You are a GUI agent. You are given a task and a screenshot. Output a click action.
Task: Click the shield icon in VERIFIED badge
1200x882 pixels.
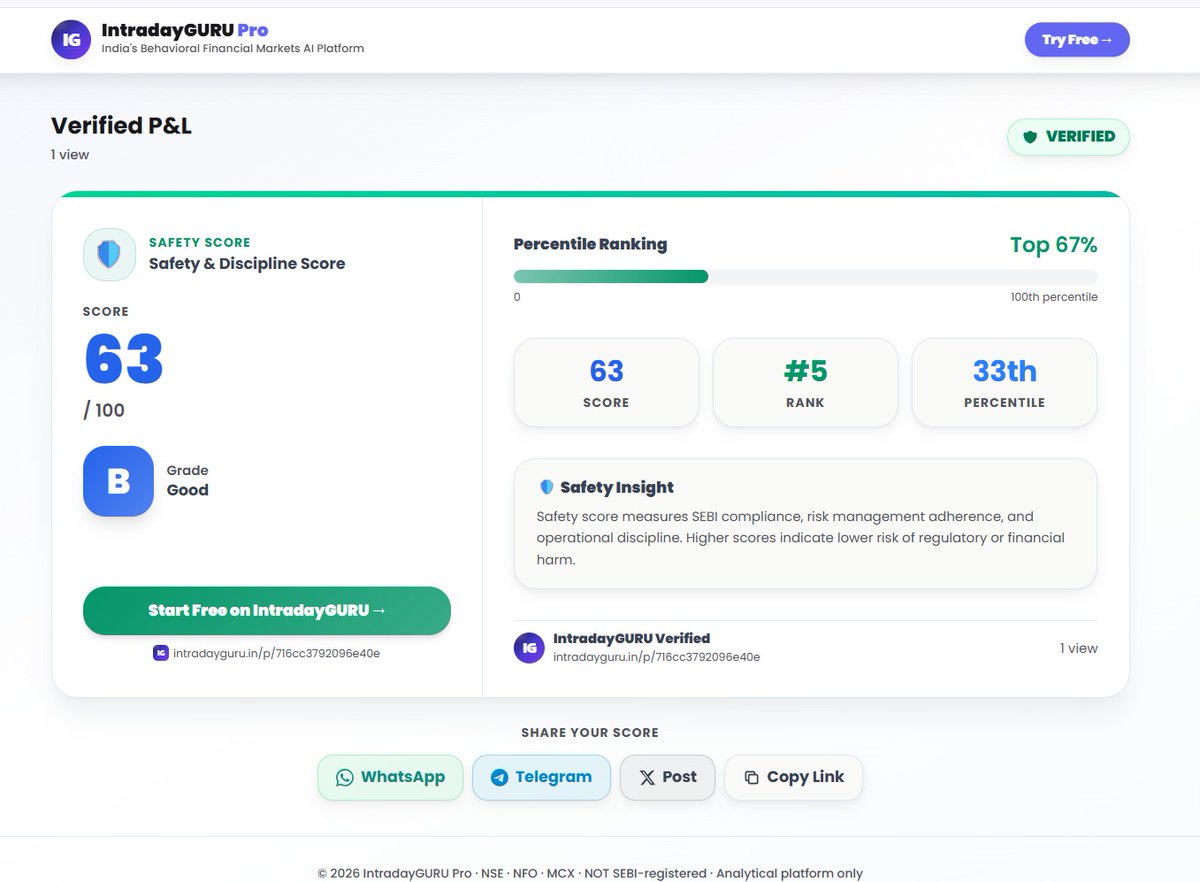pos(1030,137)
